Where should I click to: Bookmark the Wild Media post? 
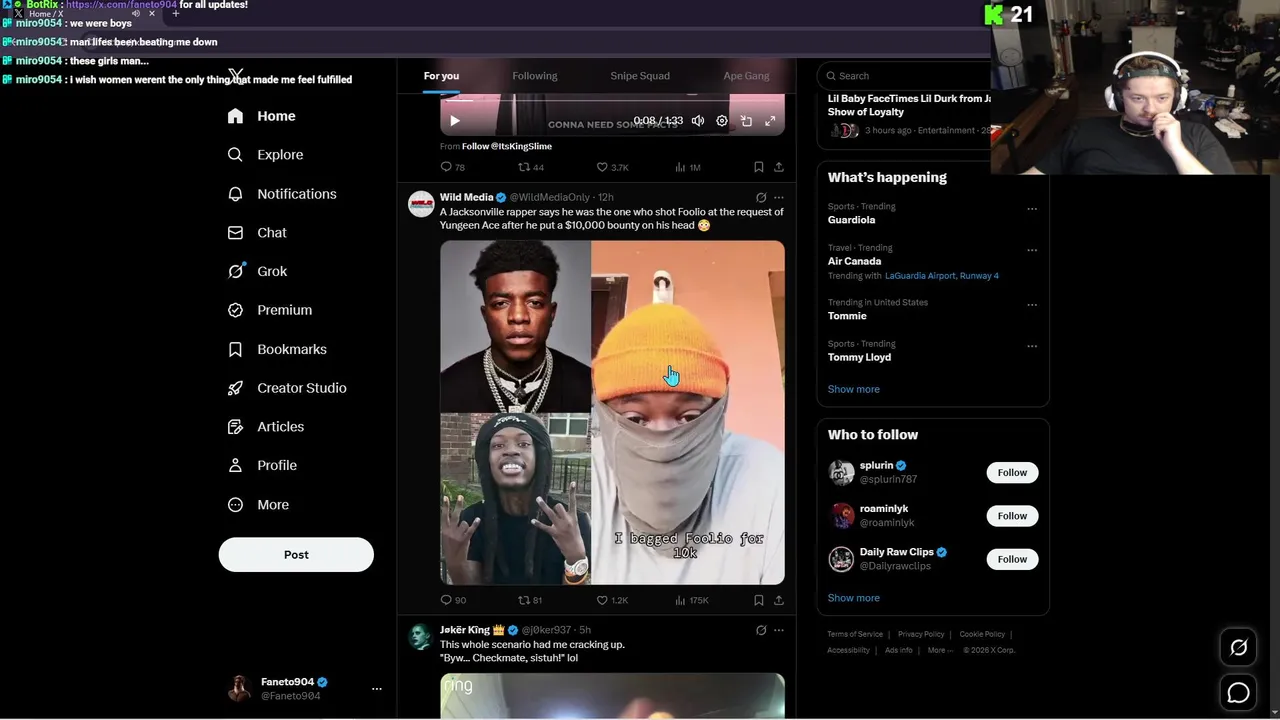pyautogui.click(x=758, y=600)
